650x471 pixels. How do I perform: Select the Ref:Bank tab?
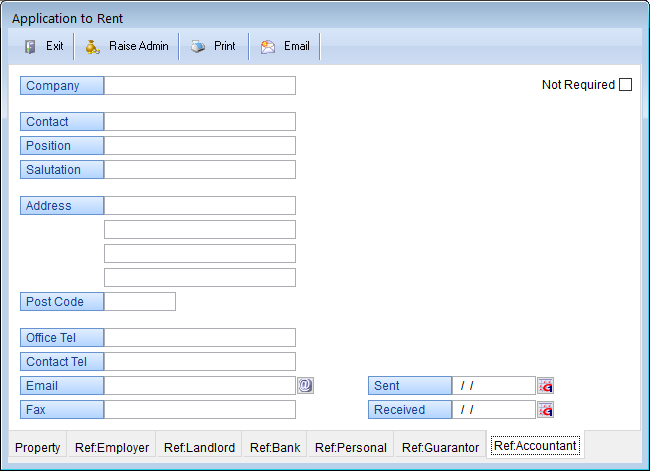[x=275, y=447]
